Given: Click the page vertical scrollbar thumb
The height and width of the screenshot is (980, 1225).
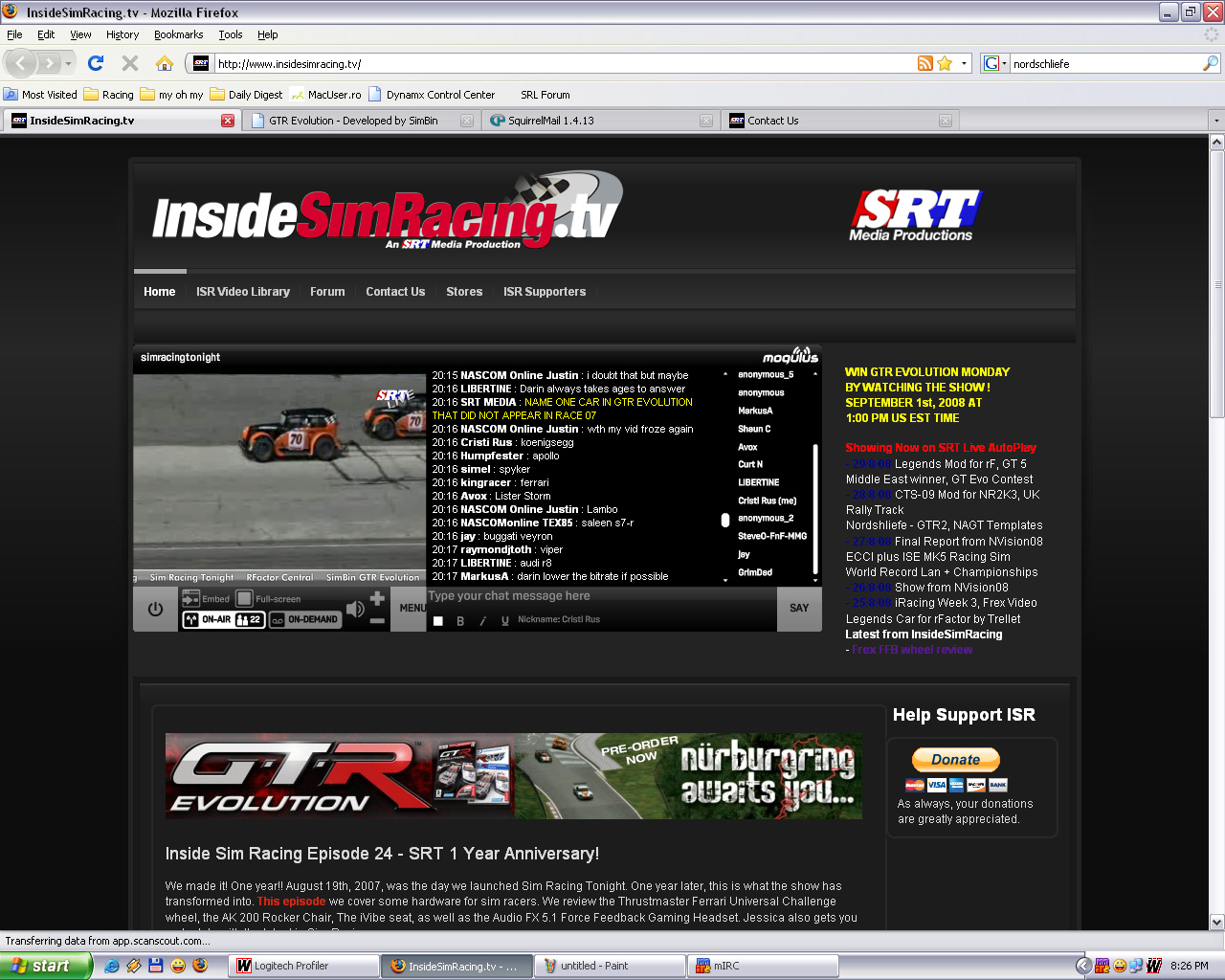Looking at the screenshot, I should point(1216,284).
